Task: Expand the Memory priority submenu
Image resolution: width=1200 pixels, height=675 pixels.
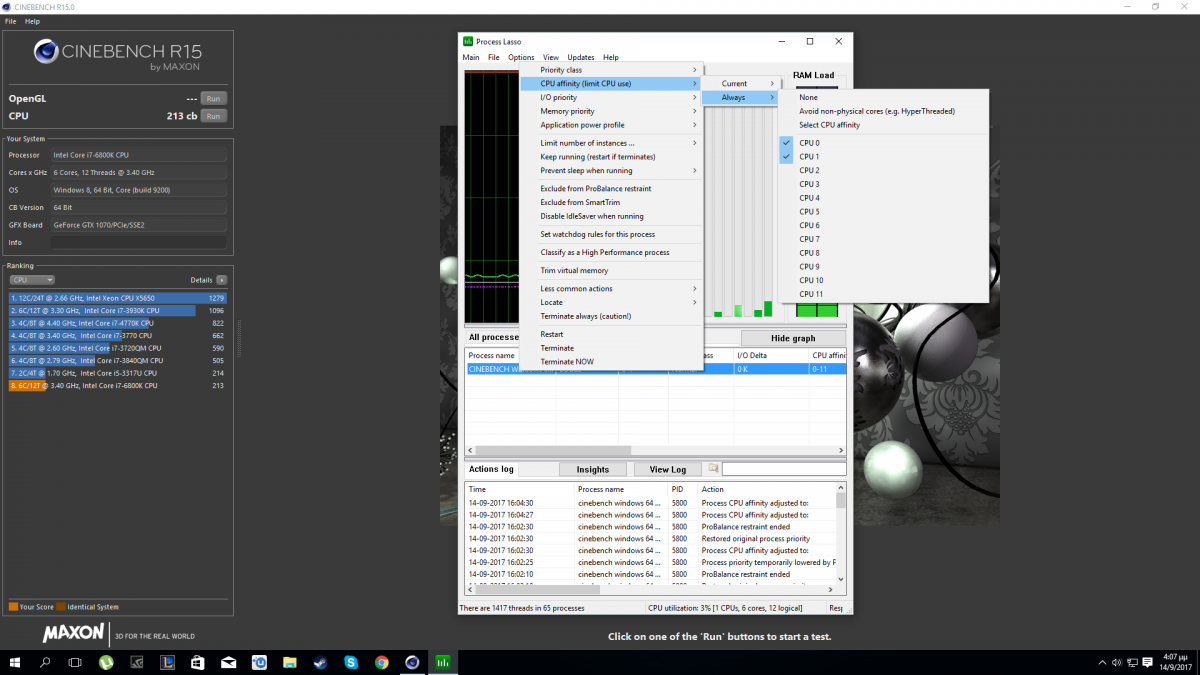Action: pyautogui.click(x=611, y=111)
